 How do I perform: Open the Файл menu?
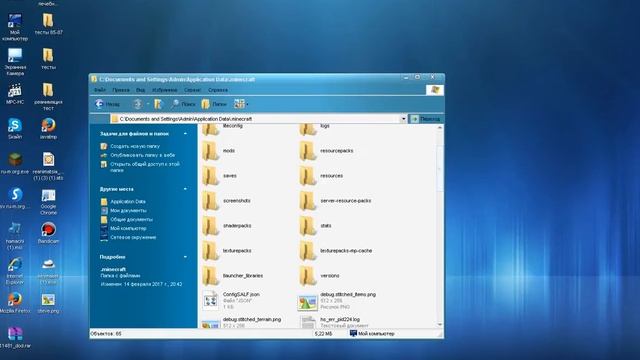(x=100, y=90)
